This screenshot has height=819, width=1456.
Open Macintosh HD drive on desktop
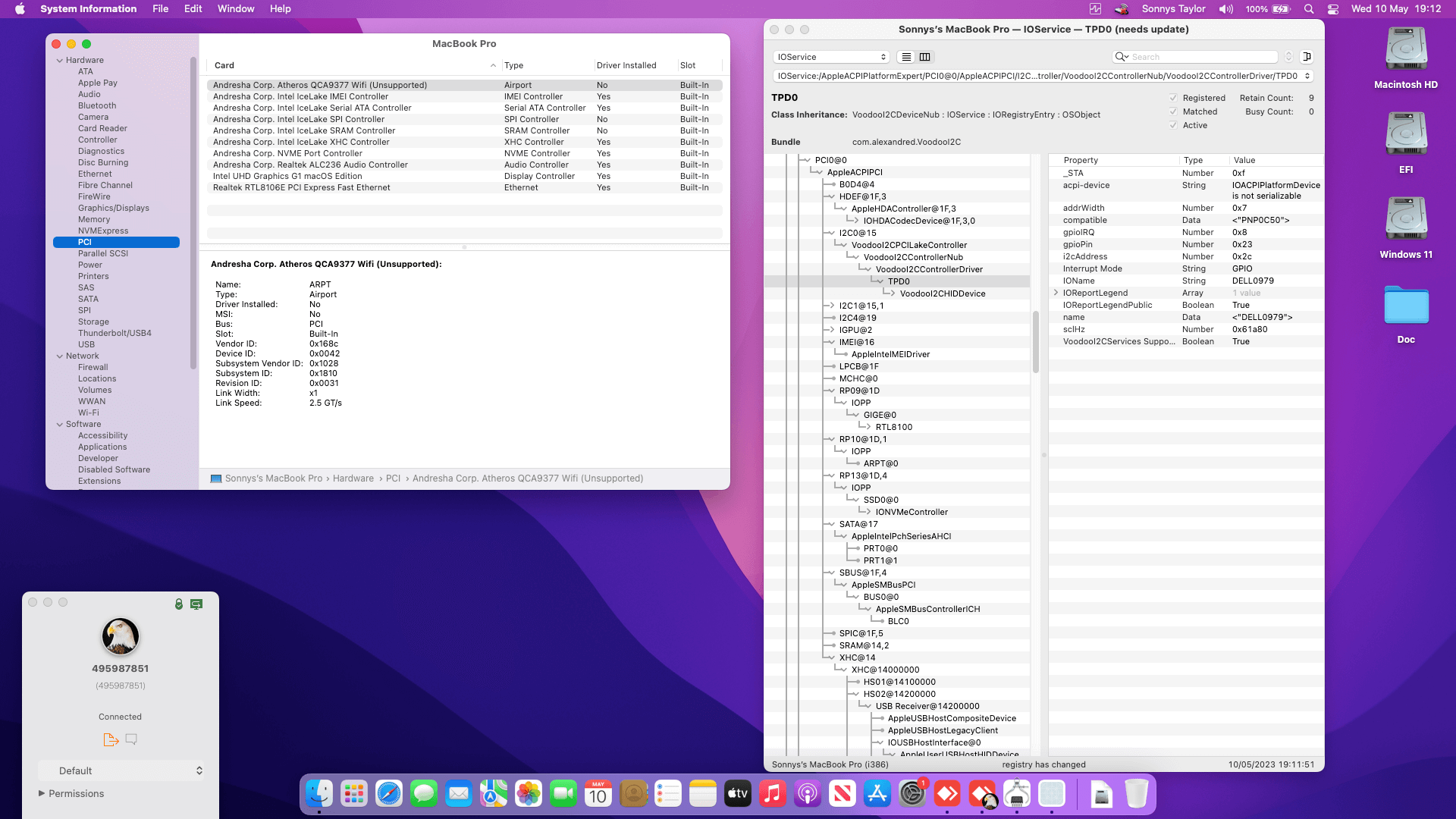coord(1406,50)
